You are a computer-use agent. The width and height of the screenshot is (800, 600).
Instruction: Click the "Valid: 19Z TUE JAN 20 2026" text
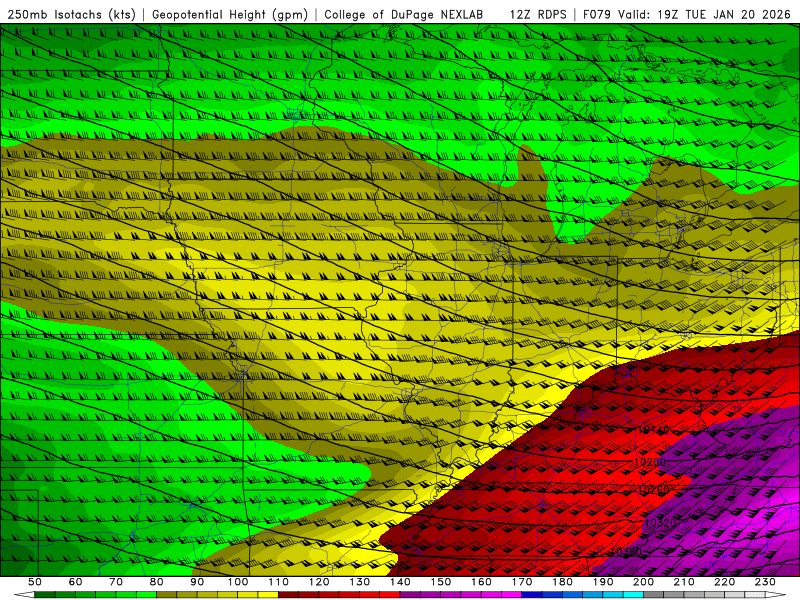pos(704,14)
